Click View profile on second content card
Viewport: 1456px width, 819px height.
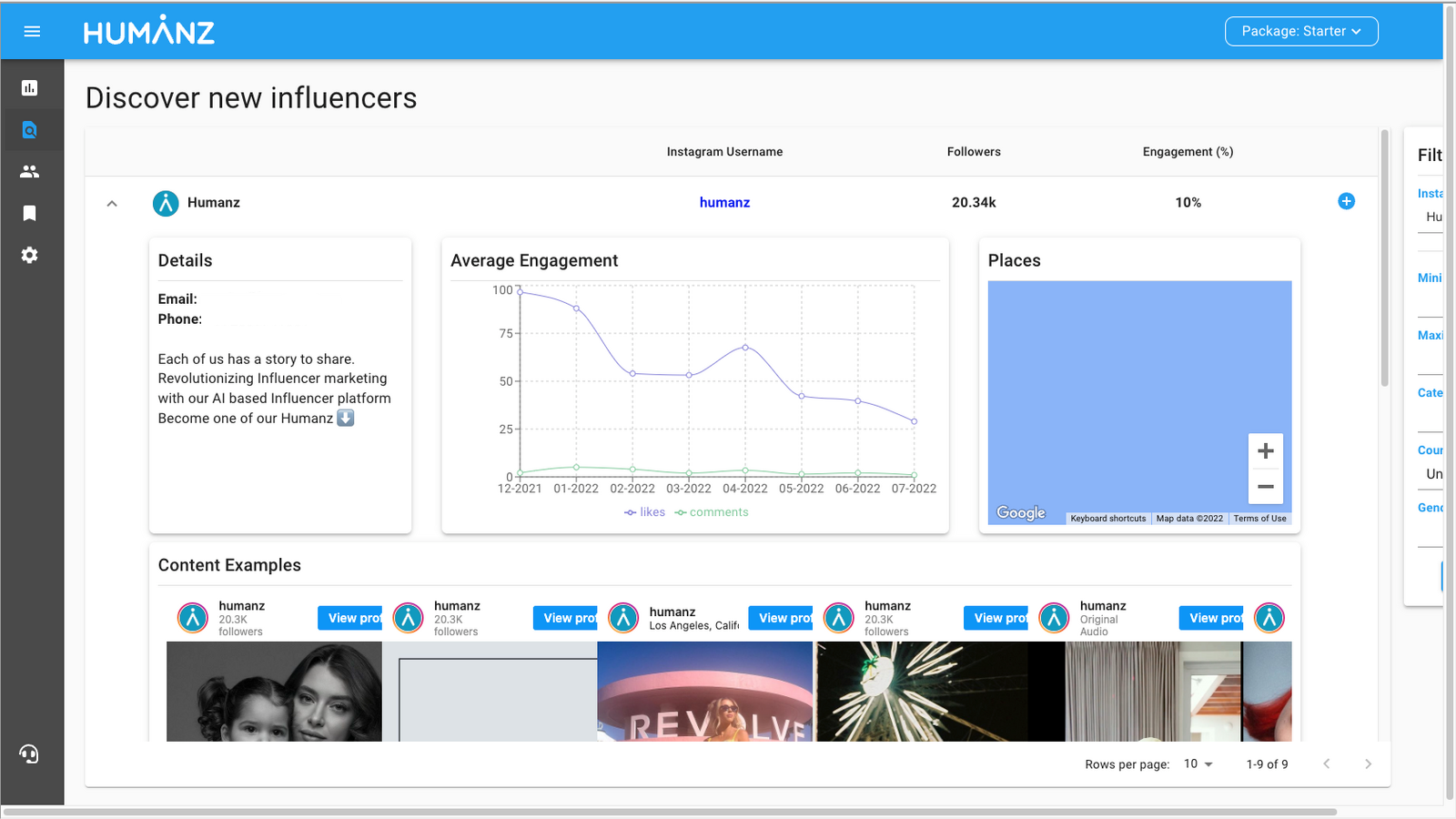566,618
